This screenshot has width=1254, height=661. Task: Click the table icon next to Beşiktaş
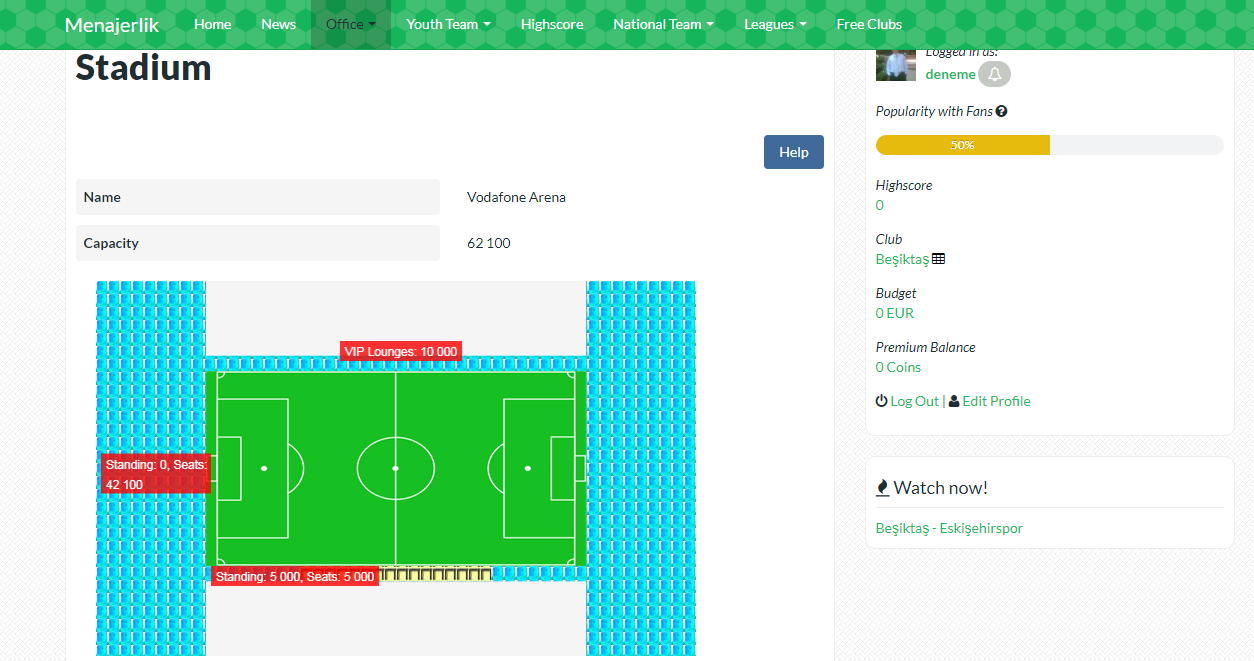938,259
